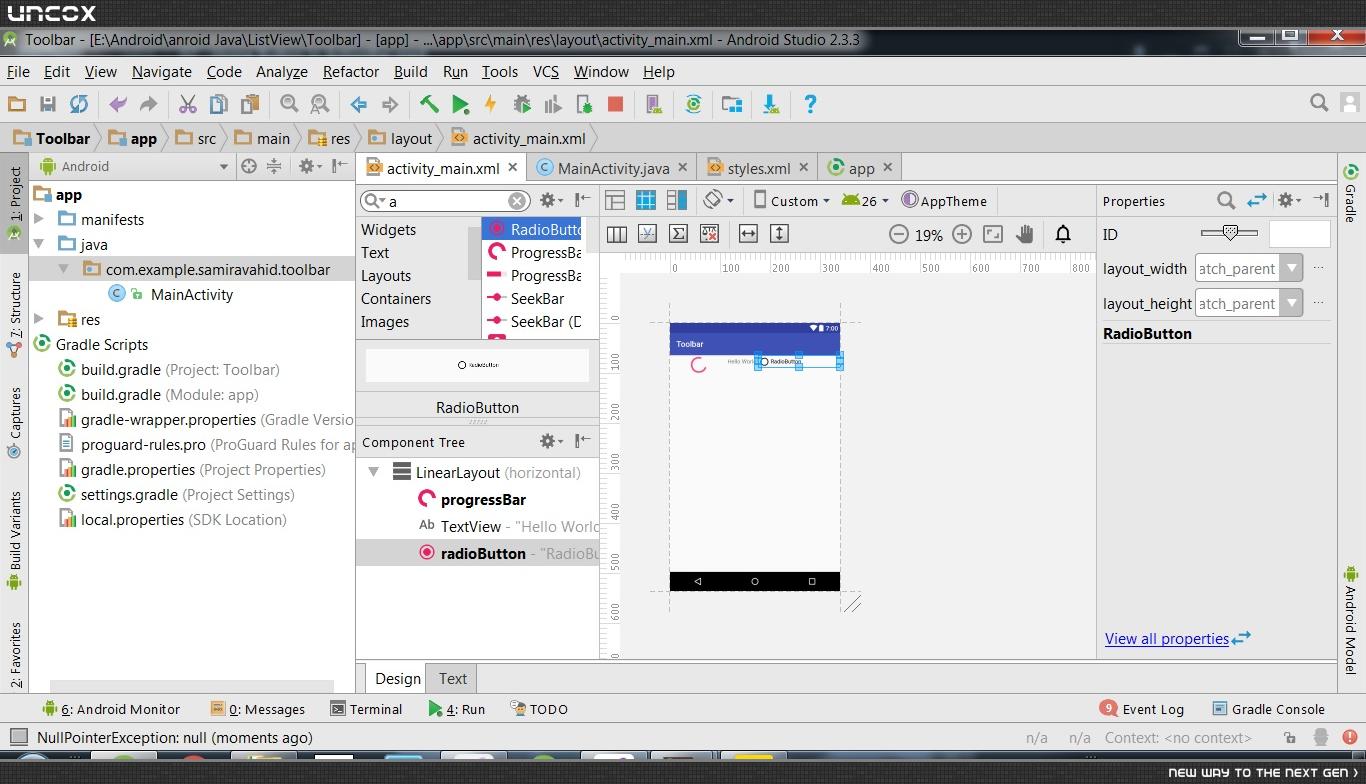This screenshot has width=1366, height=784.
Task: Stop the running process with the red square
Action: coord(615,104)
